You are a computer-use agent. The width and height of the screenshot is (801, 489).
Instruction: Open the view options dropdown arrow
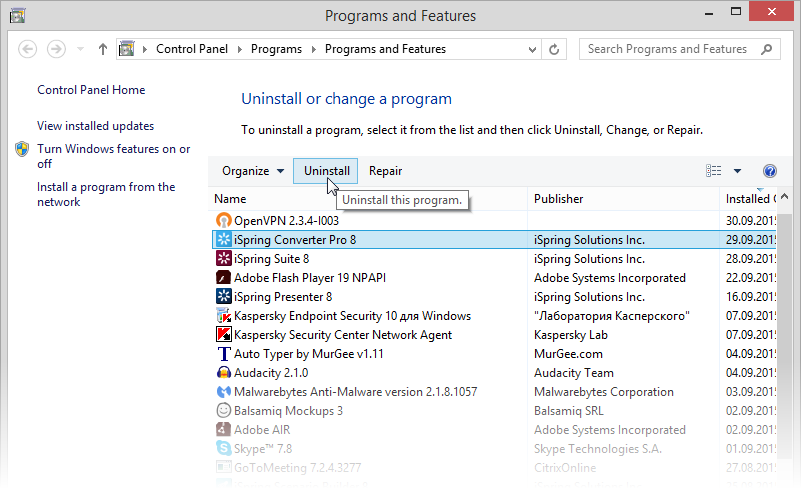(x=738, y=171)
